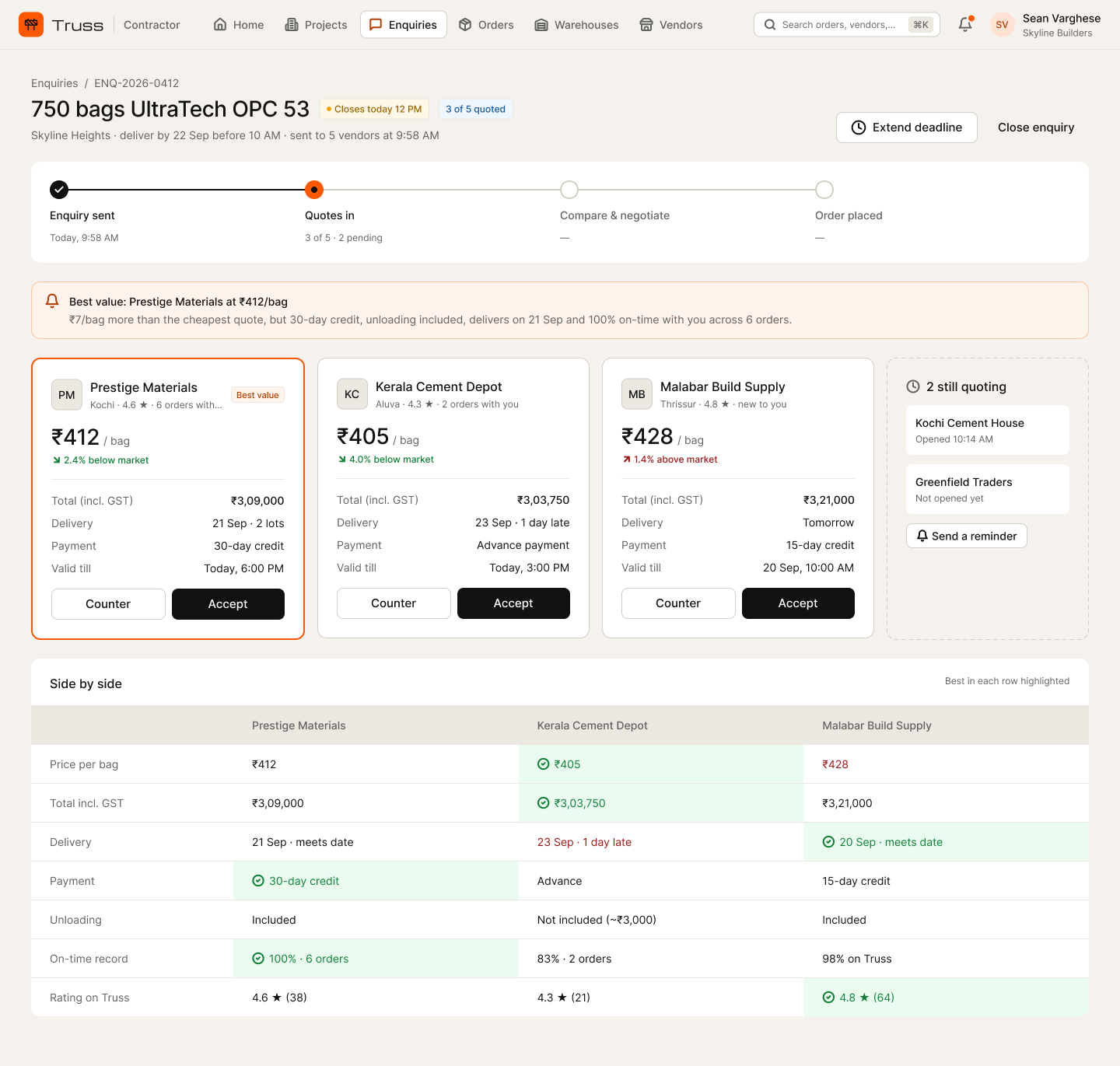Click the check icon beside 4.8 rating
This screenshot has height=1066, width=1120.
click(829, 998)
